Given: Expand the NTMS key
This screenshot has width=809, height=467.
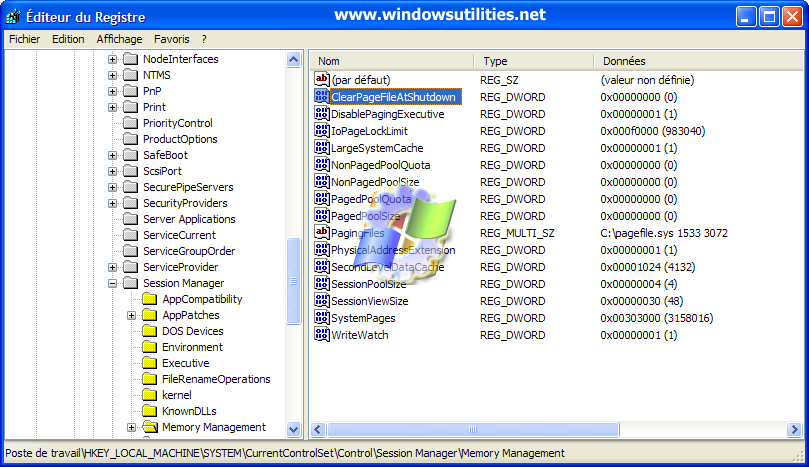Looking at the screenshot, I should (x=112, y=75).
